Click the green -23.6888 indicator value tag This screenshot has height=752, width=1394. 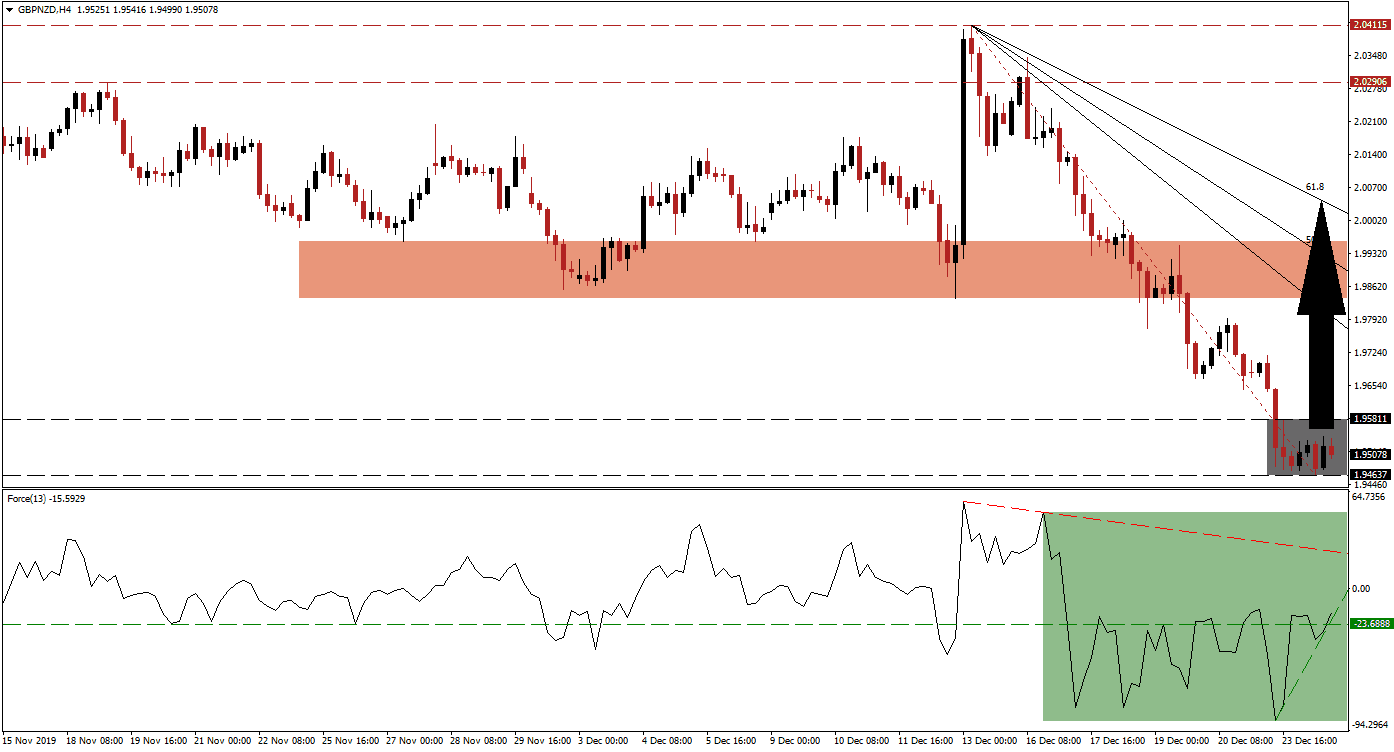coord(1367,623)
